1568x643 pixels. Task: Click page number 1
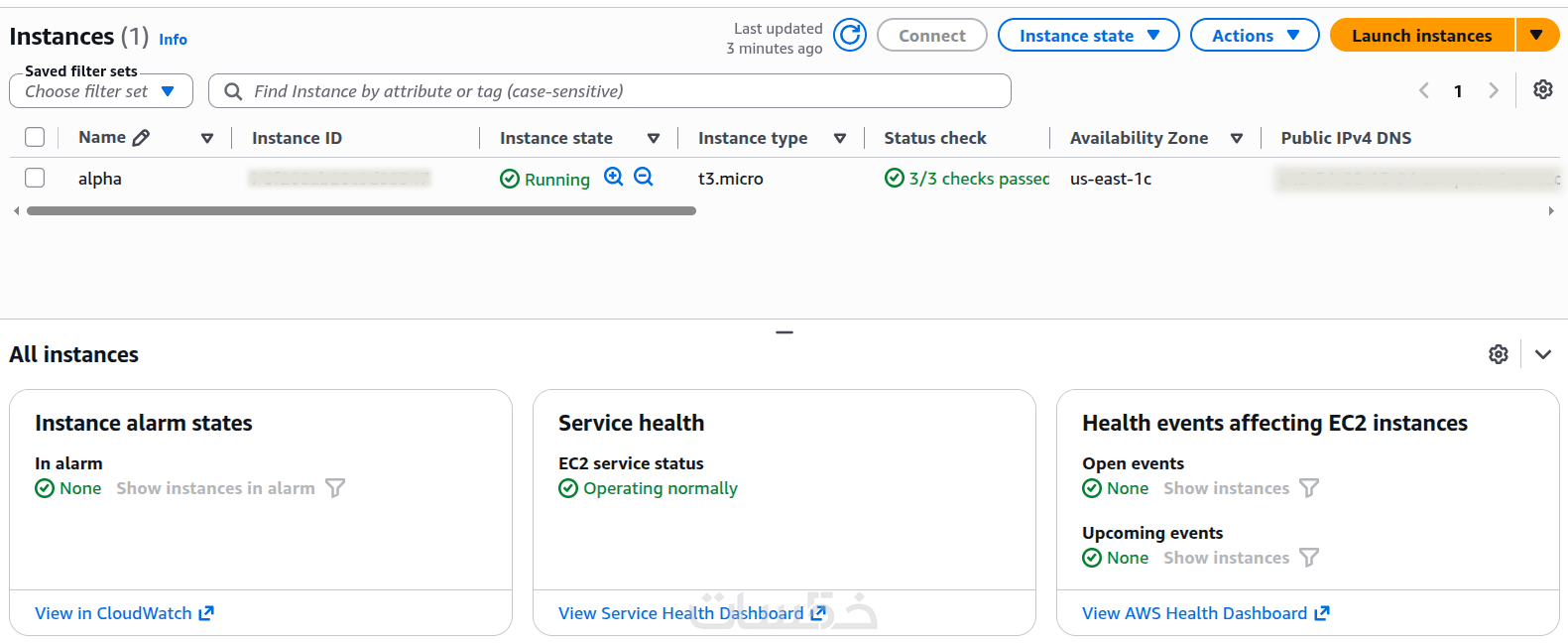[1458, 91]
